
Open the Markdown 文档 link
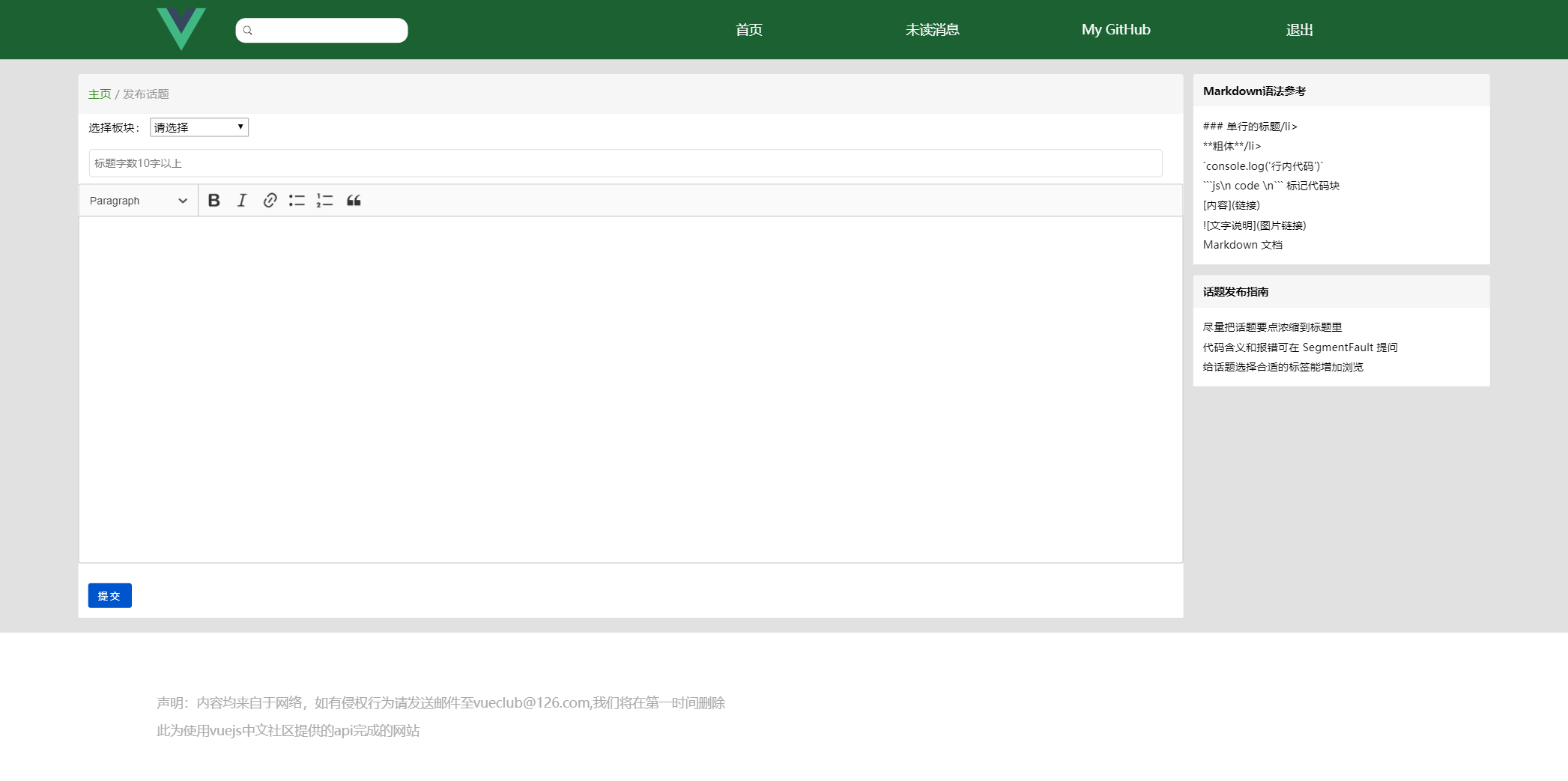pos(1242,245)
